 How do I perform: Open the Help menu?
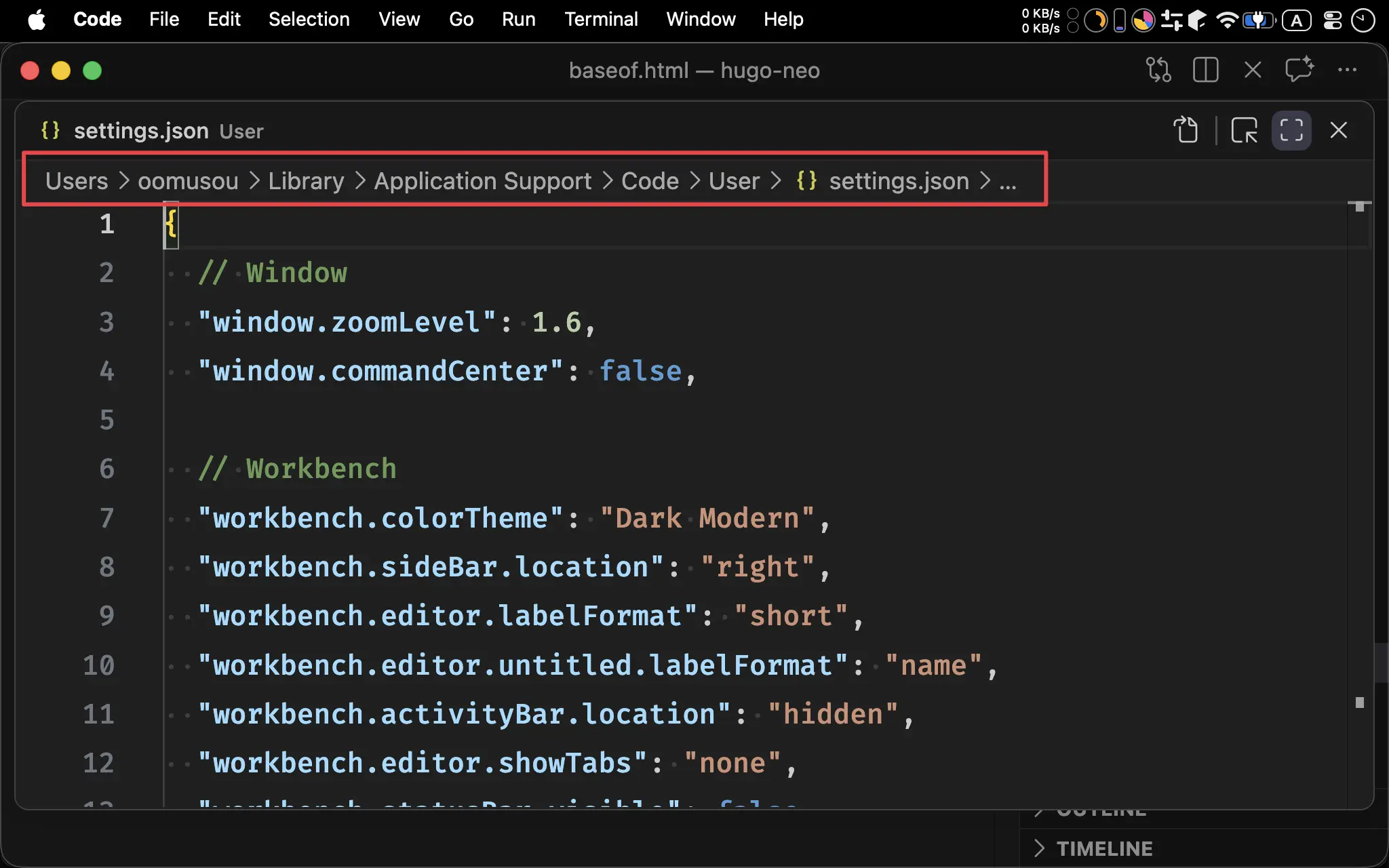(x=783, y=20)
